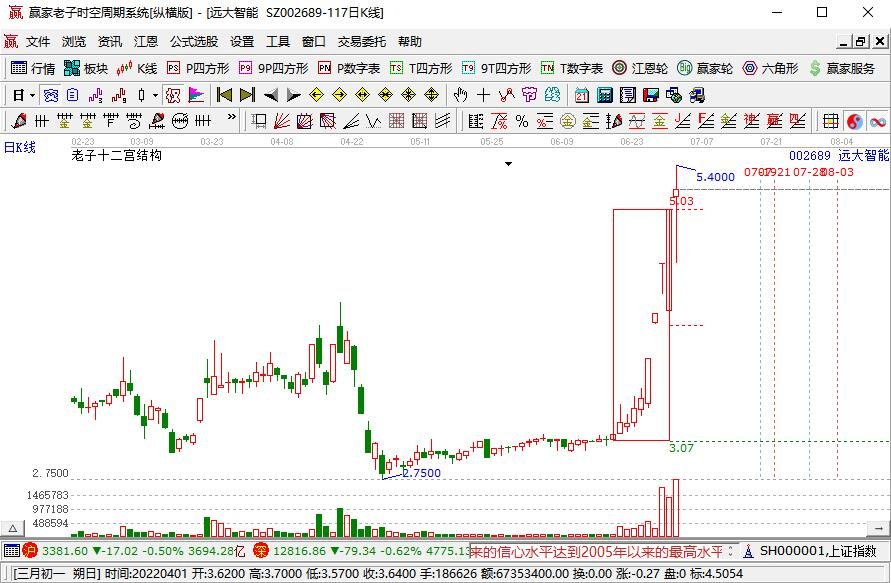This screenshot has width=891, height=583.
Task: Select the sine wave cycle tool
Action: (x=636, y=120)
